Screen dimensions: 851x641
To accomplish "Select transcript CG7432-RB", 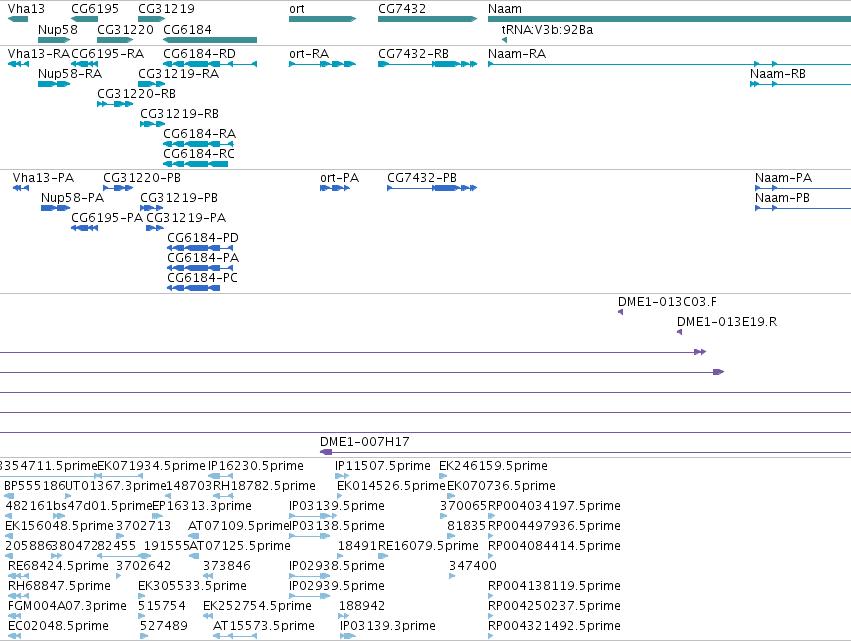I will [x=414, y=54].
